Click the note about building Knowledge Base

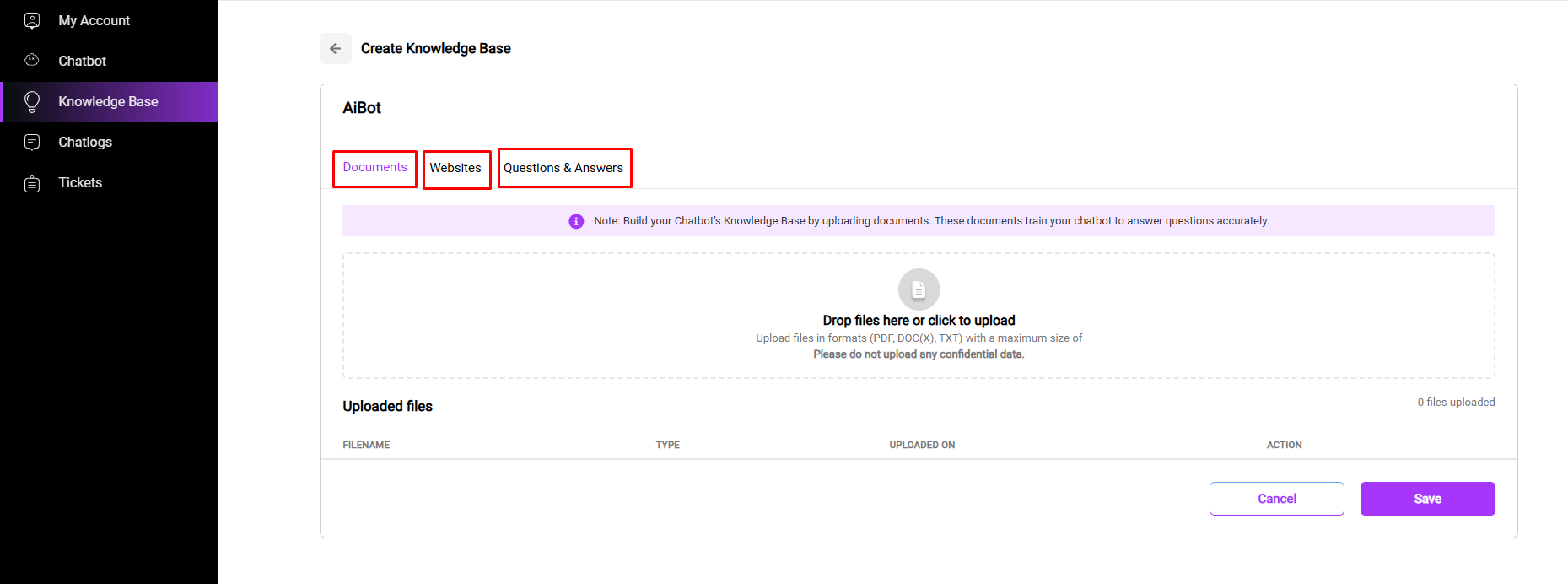pos(931,221)
